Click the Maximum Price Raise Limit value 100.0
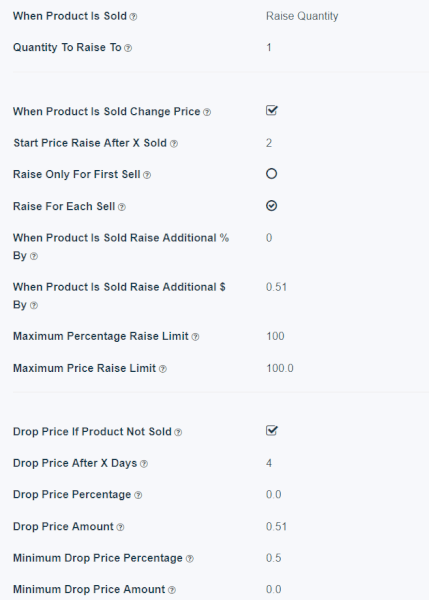This screenshot has height=600, width=429. [x=280, y=368]
